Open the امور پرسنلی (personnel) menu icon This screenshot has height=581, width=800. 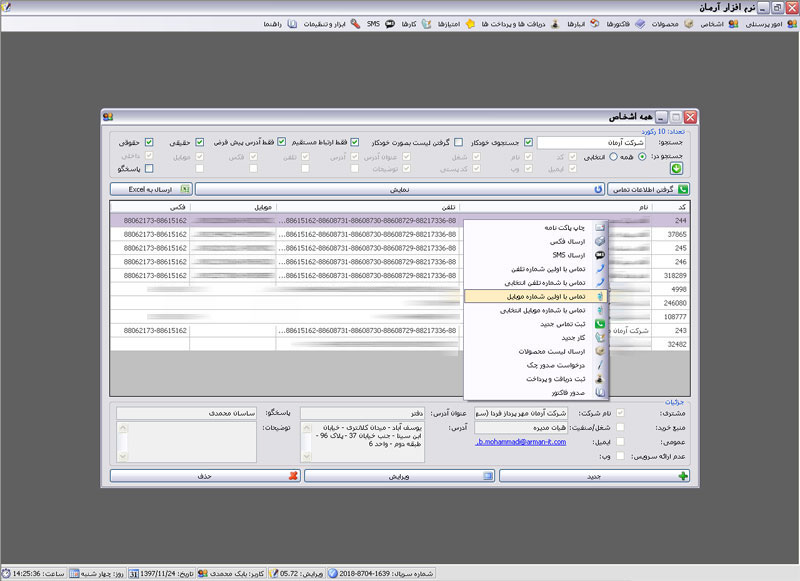(791, 24)
